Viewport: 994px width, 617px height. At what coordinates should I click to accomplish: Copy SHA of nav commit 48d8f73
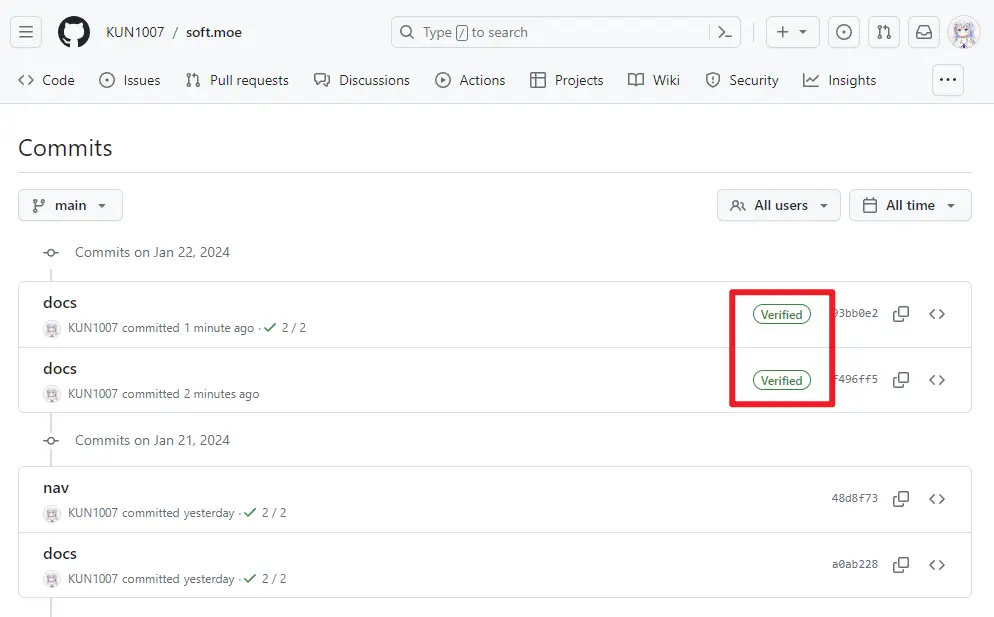pyautogui.click(x=901, y=498)
